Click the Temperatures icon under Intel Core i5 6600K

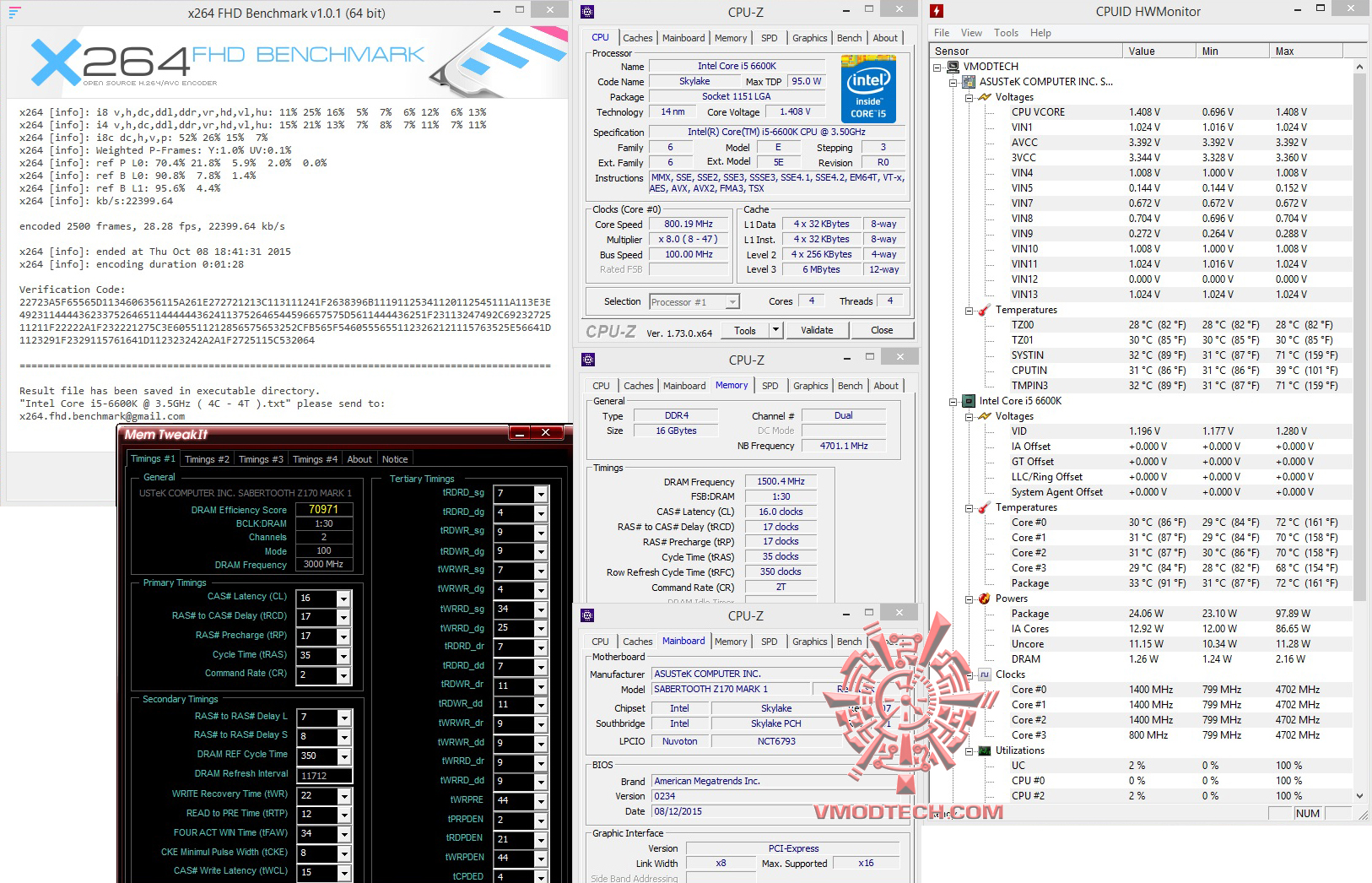click(x=984, y=507)
